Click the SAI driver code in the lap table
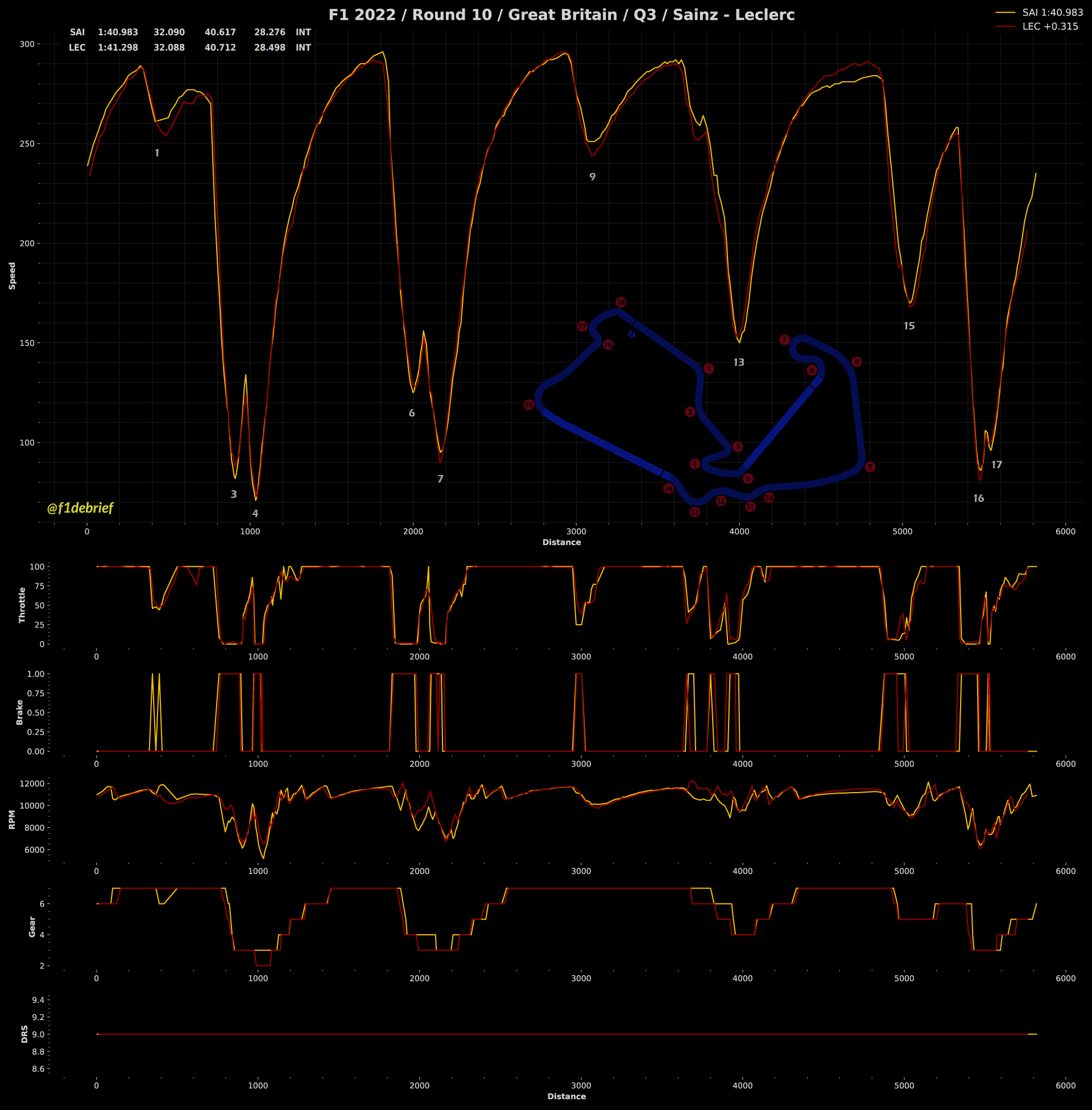Screen dimensions: 1092x1110 tap(77, 32)
